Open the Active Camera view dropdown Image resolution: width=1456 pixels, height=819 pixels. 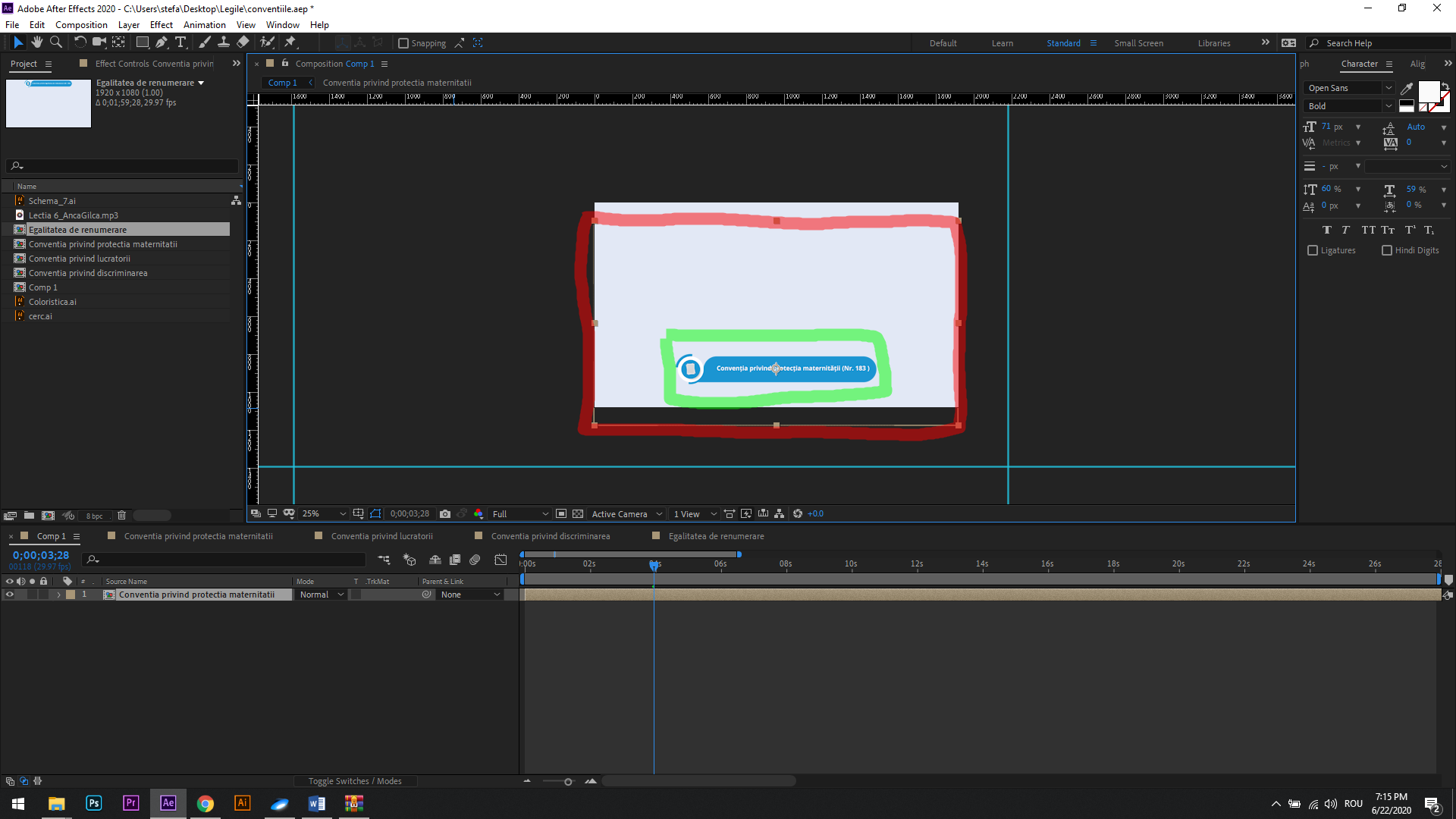[626, 513]
